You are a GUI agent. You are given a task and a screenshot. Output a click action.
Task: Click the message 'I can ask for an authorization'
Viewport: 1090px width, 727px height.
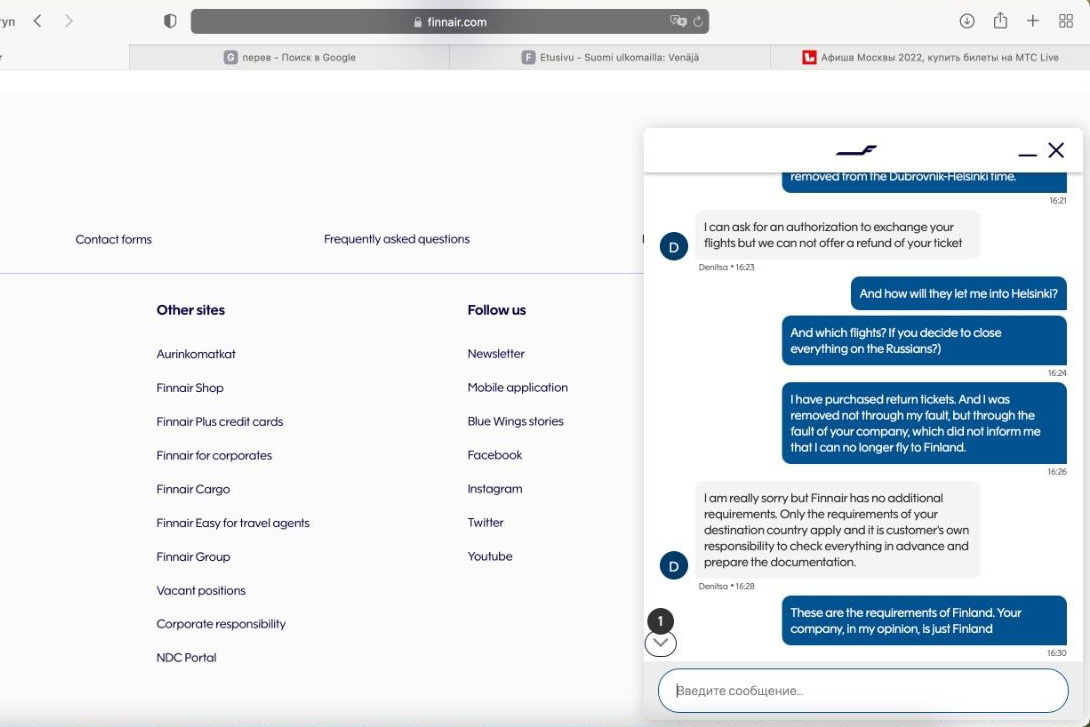(837, 235)
